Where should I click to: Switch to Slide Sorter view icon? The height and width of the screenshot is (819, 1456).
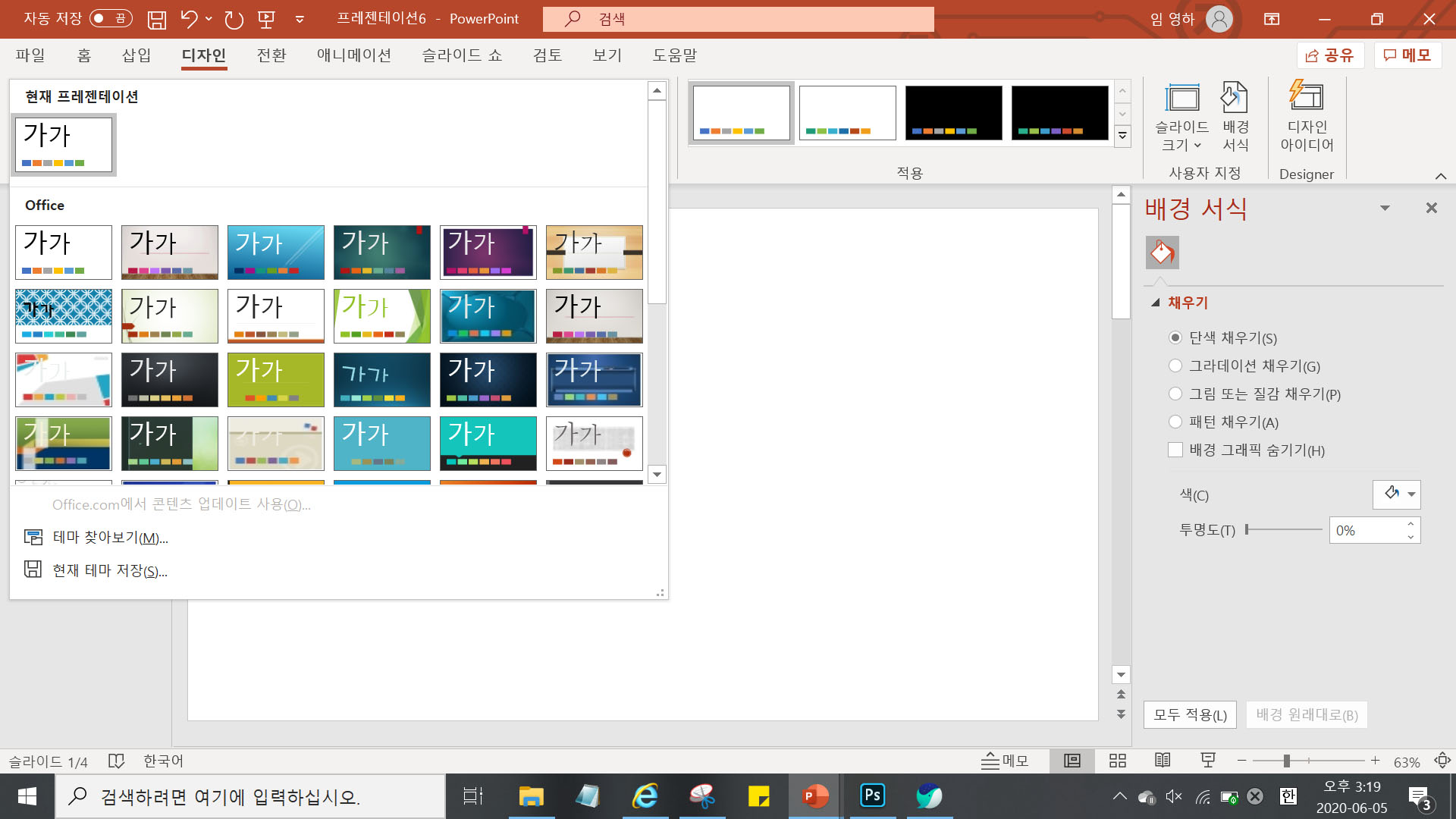click(1117, 761)
